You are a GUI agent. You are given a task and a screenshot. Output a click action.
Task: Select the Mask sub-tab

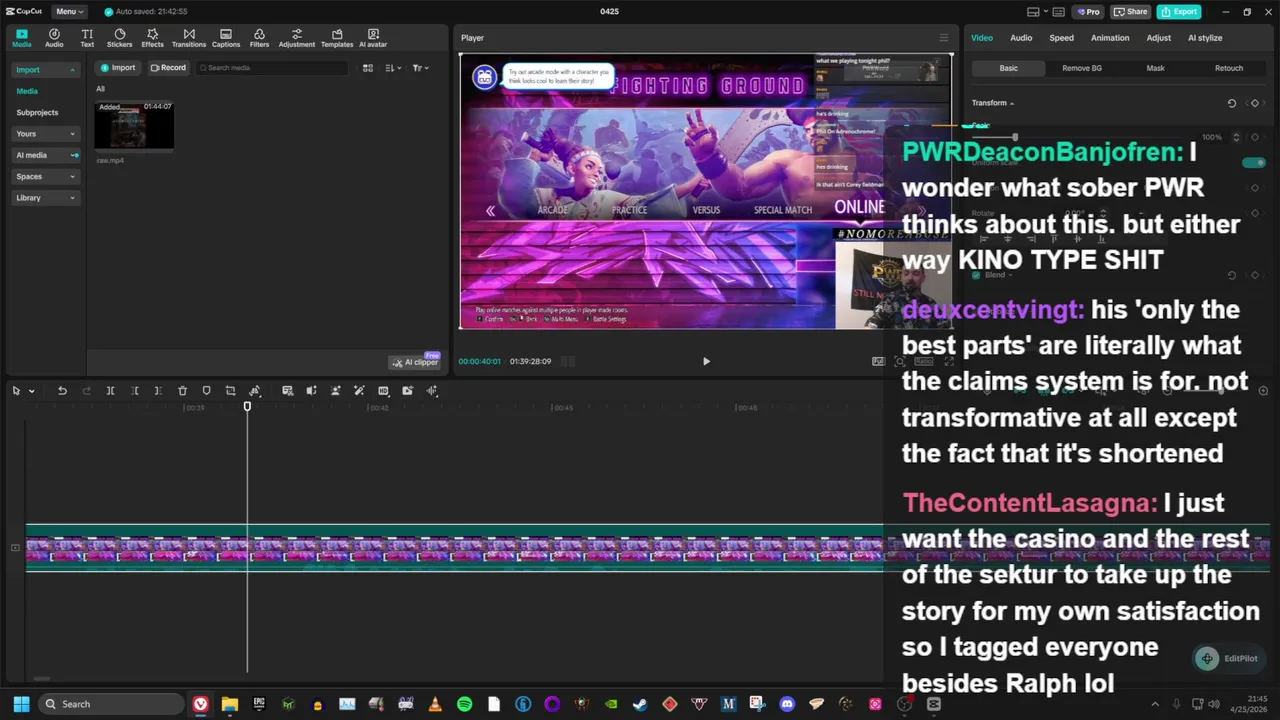[1155, 68]
